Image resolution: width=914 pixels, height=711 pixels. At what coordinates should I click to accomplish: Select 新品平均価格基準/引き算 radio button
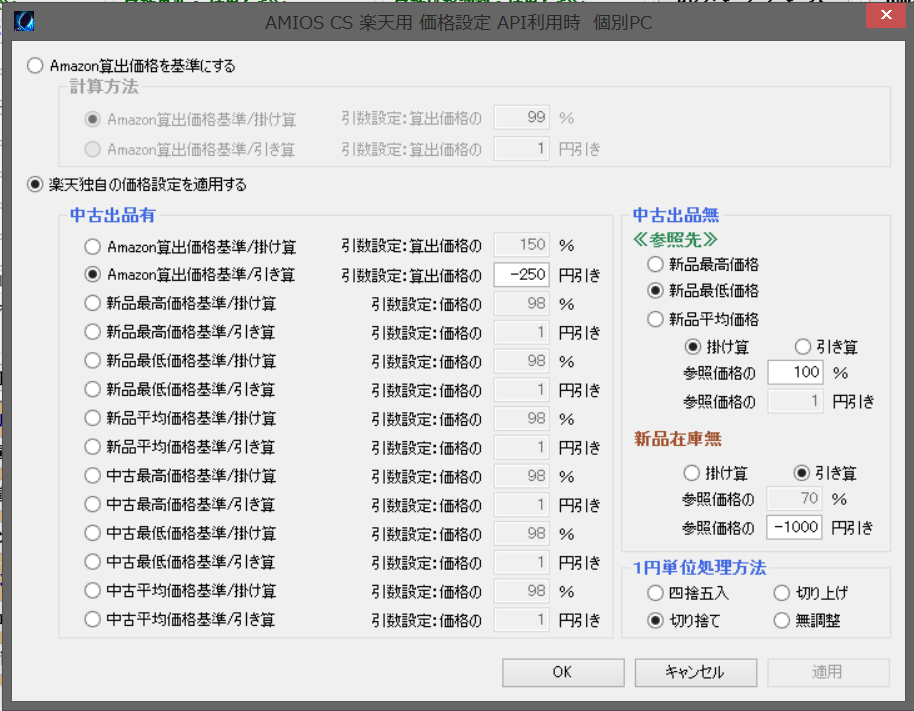pos(93,447)
